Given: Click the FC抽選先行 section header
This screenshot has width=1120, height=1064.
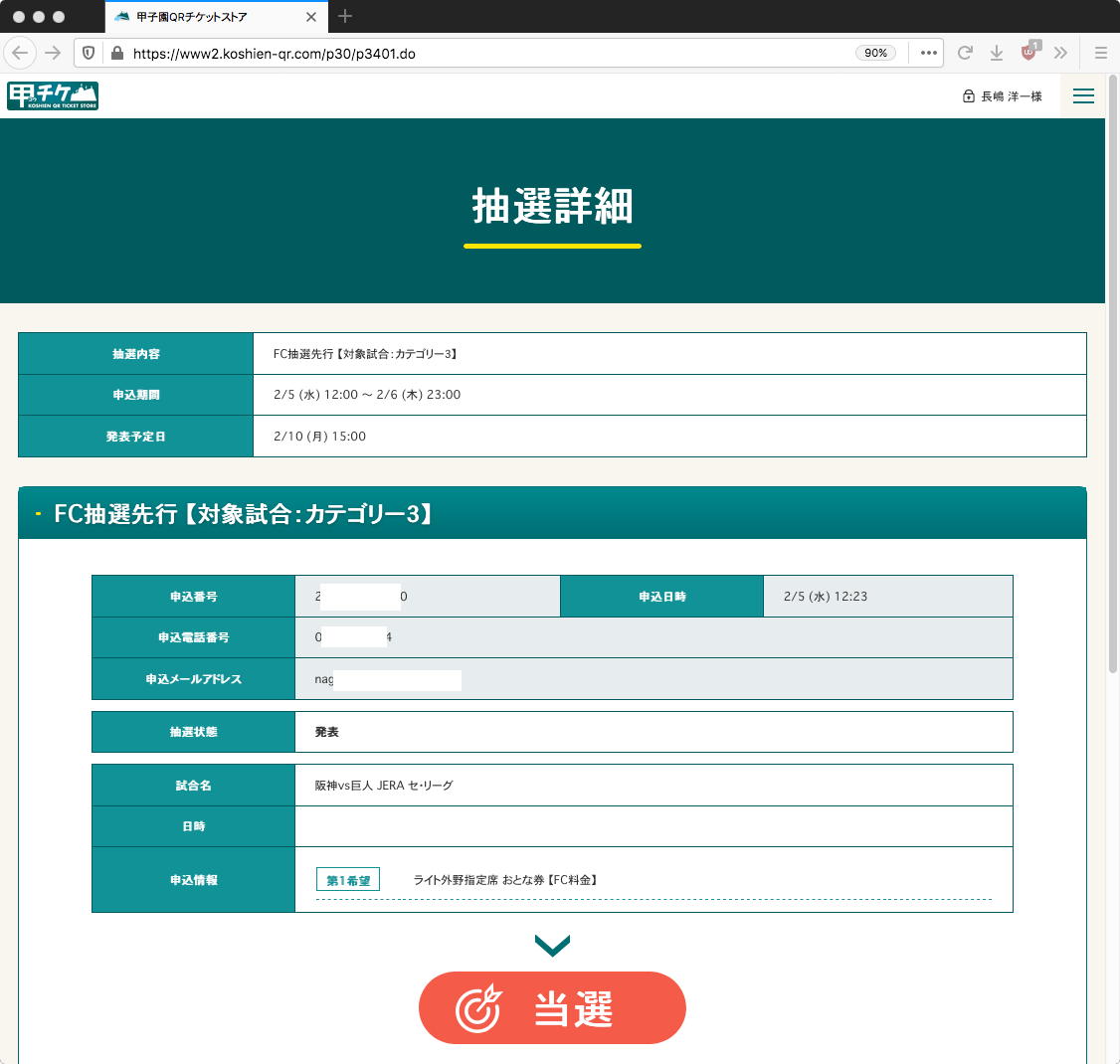Looking at the screenshot, I should tap(552, 513).
